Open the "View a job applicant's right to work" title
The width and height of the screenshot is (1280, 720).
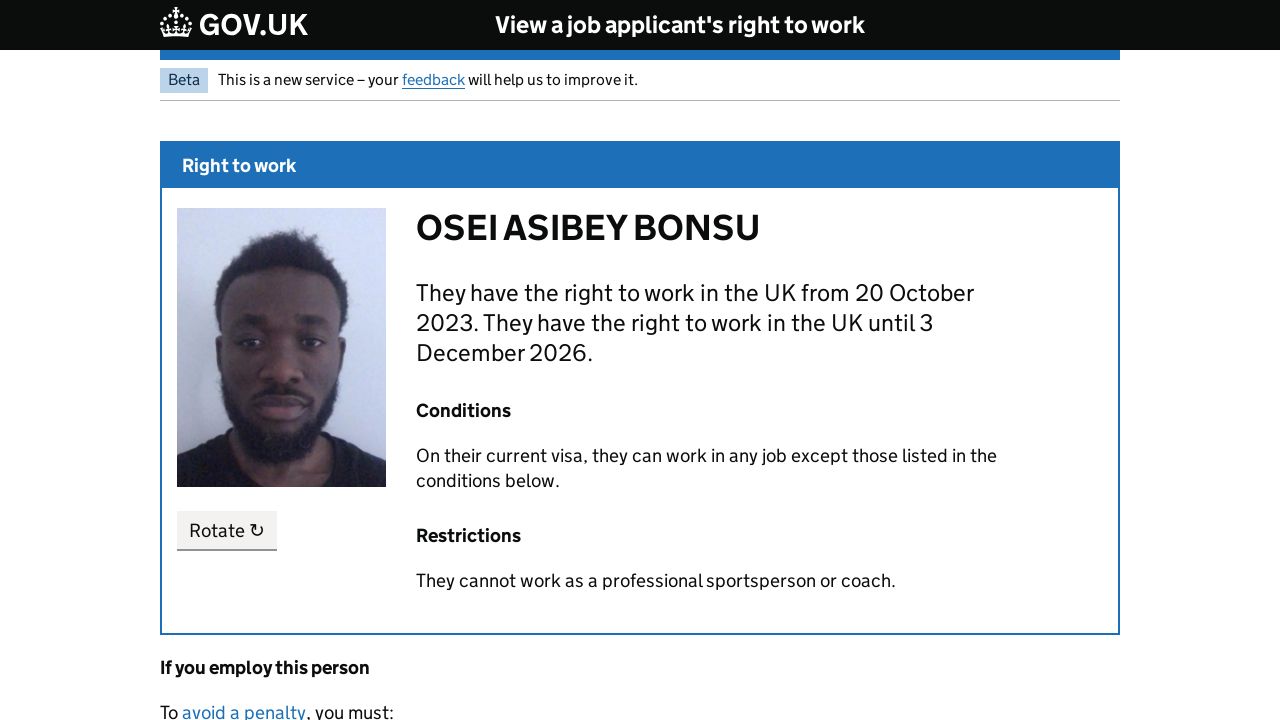tap(679, 25)
